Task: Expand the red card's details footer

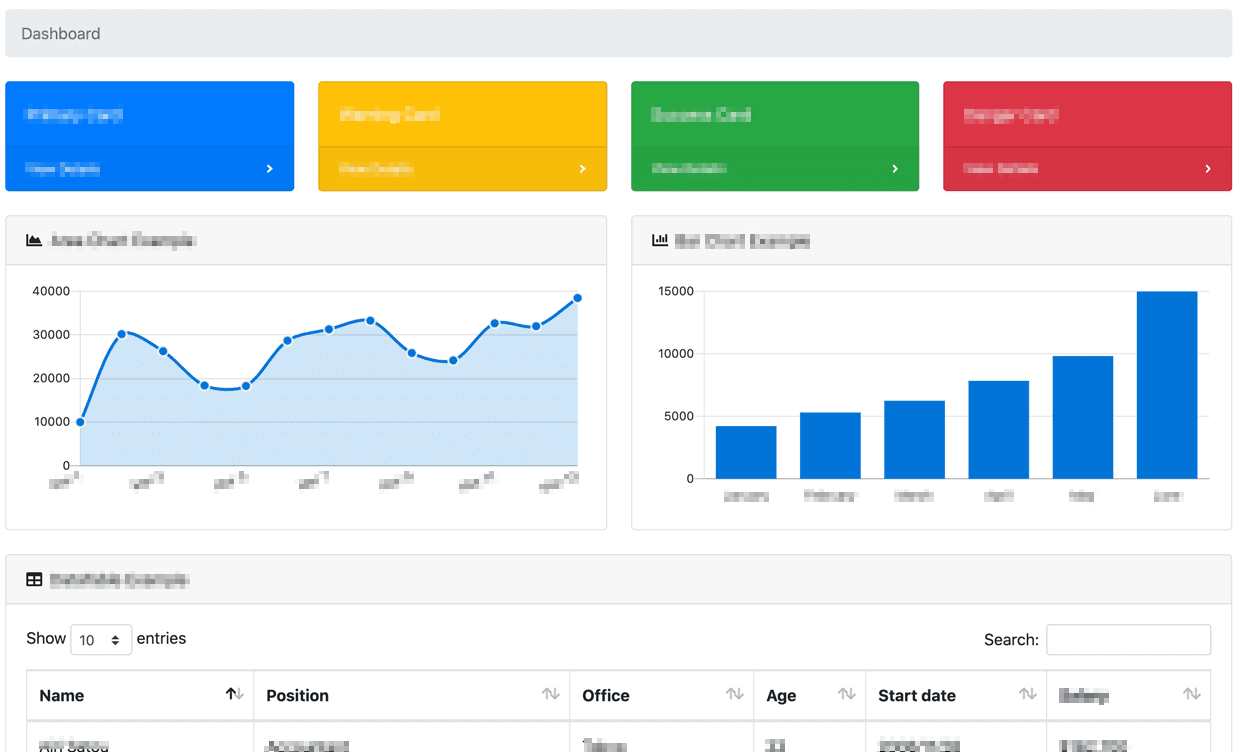Action: [x=1087, y=169]
